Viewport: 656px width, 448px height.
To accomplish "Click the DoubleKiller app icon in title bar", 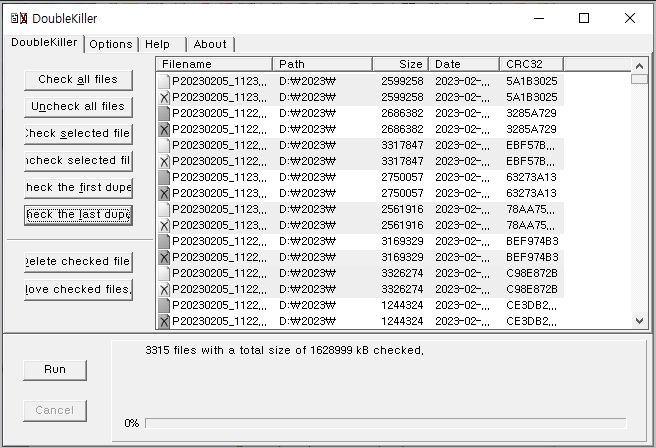I will point(19,18).
